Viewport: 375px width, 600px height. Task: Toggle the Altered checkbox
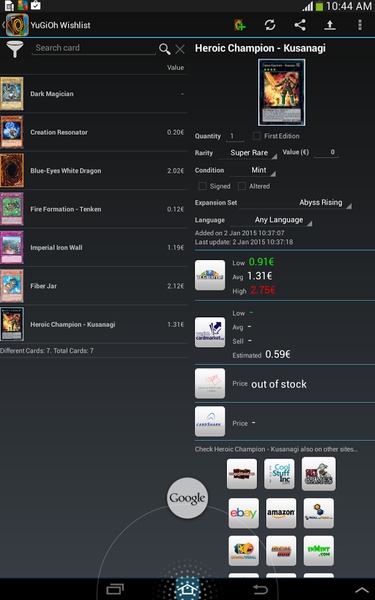tap(241, 186)
